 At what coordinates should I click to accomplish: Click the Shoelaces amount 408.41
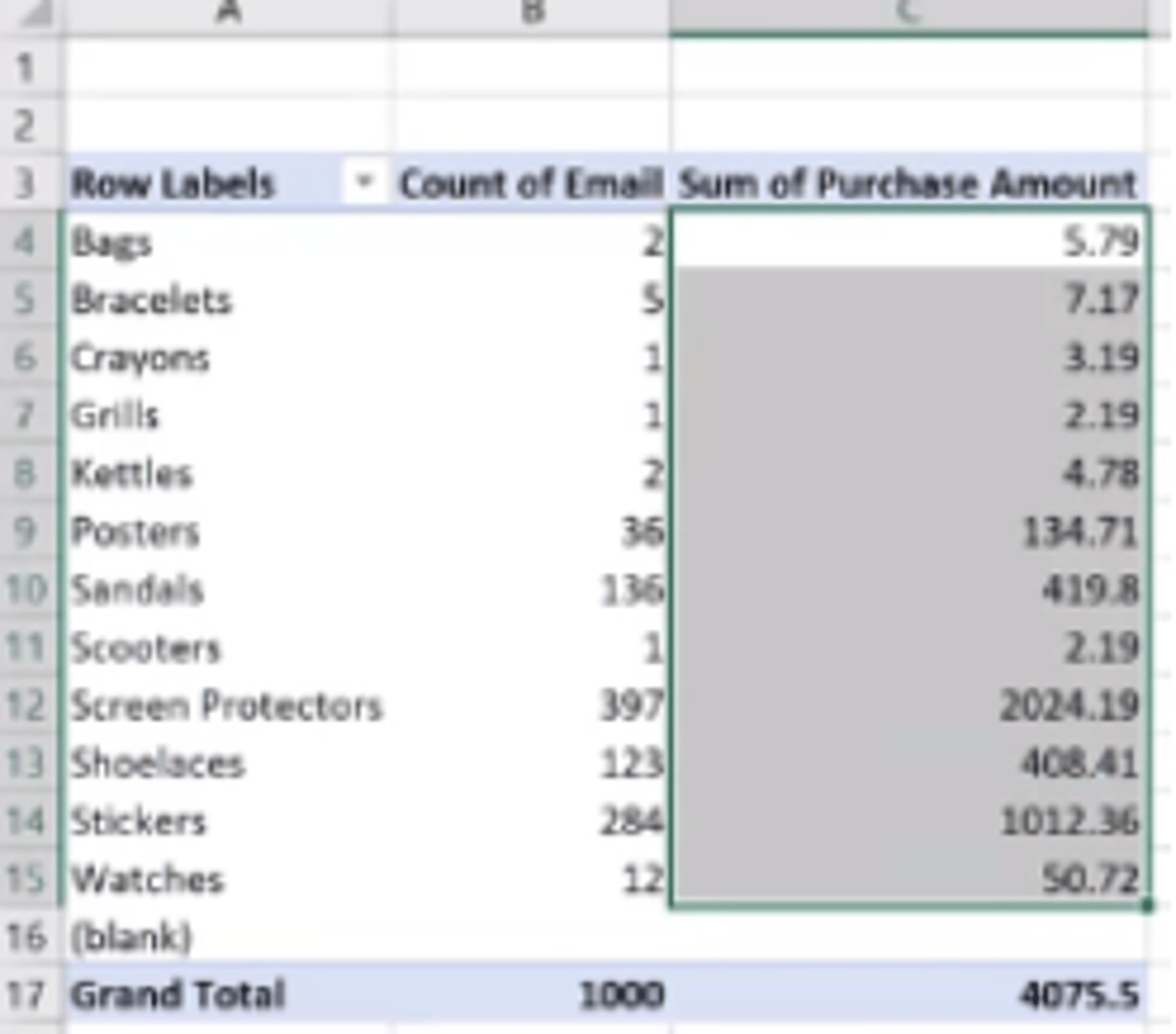tap(1079, 763)
